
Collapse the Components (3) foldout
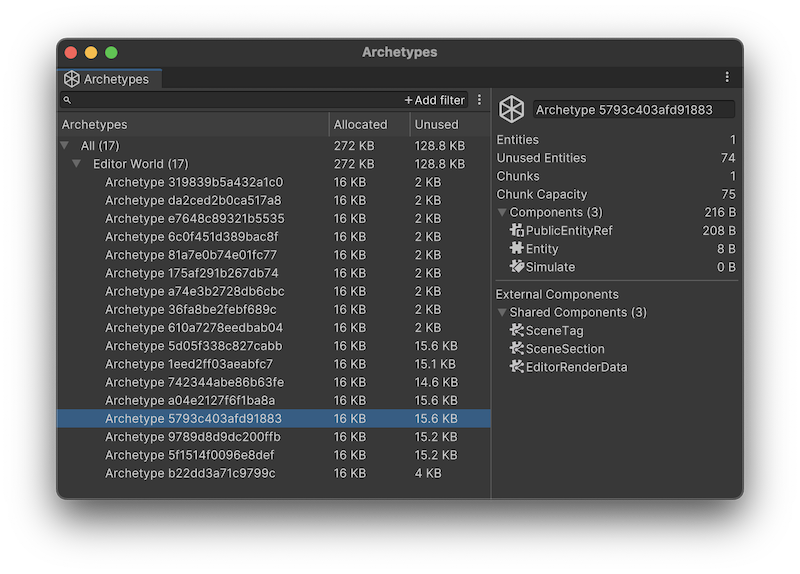[x=502, y=213]
